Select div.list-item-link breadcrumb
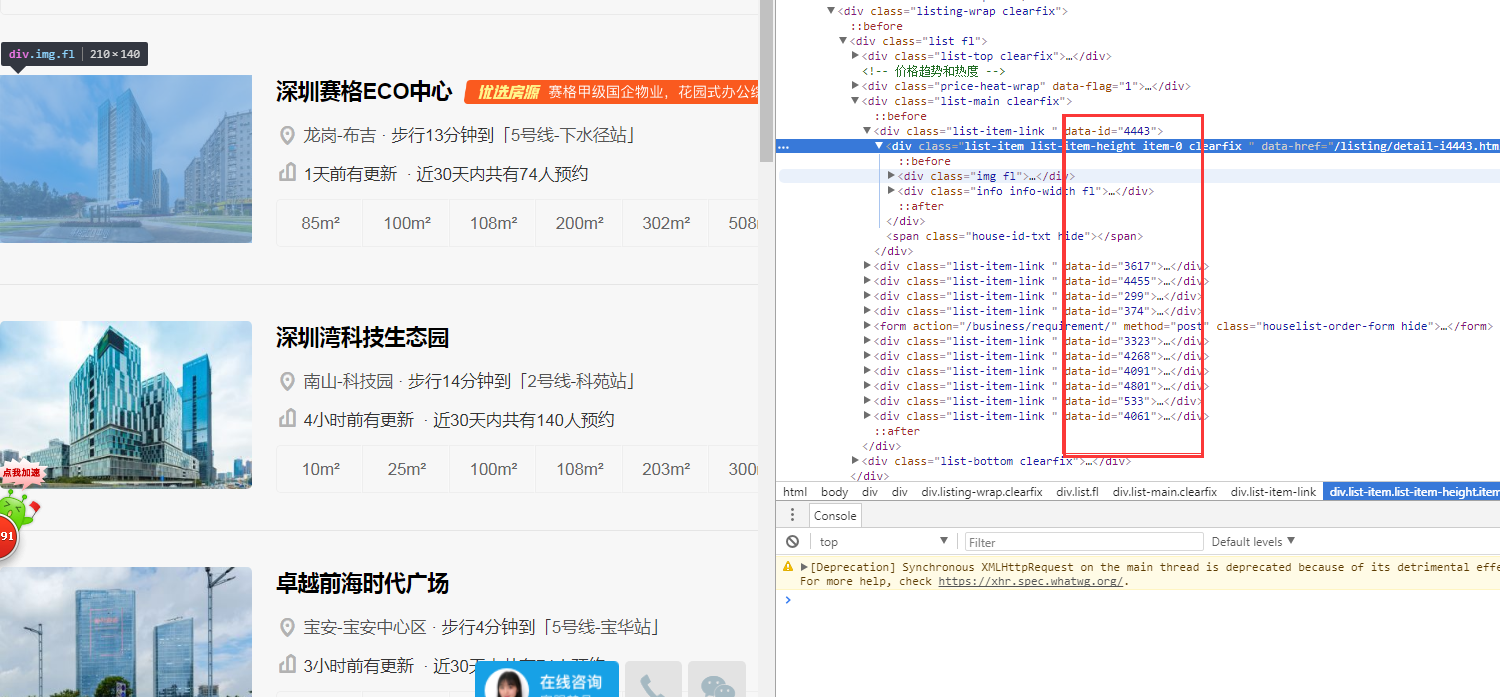Viewport: 1500px width, 697px height. click(1273, 492)
